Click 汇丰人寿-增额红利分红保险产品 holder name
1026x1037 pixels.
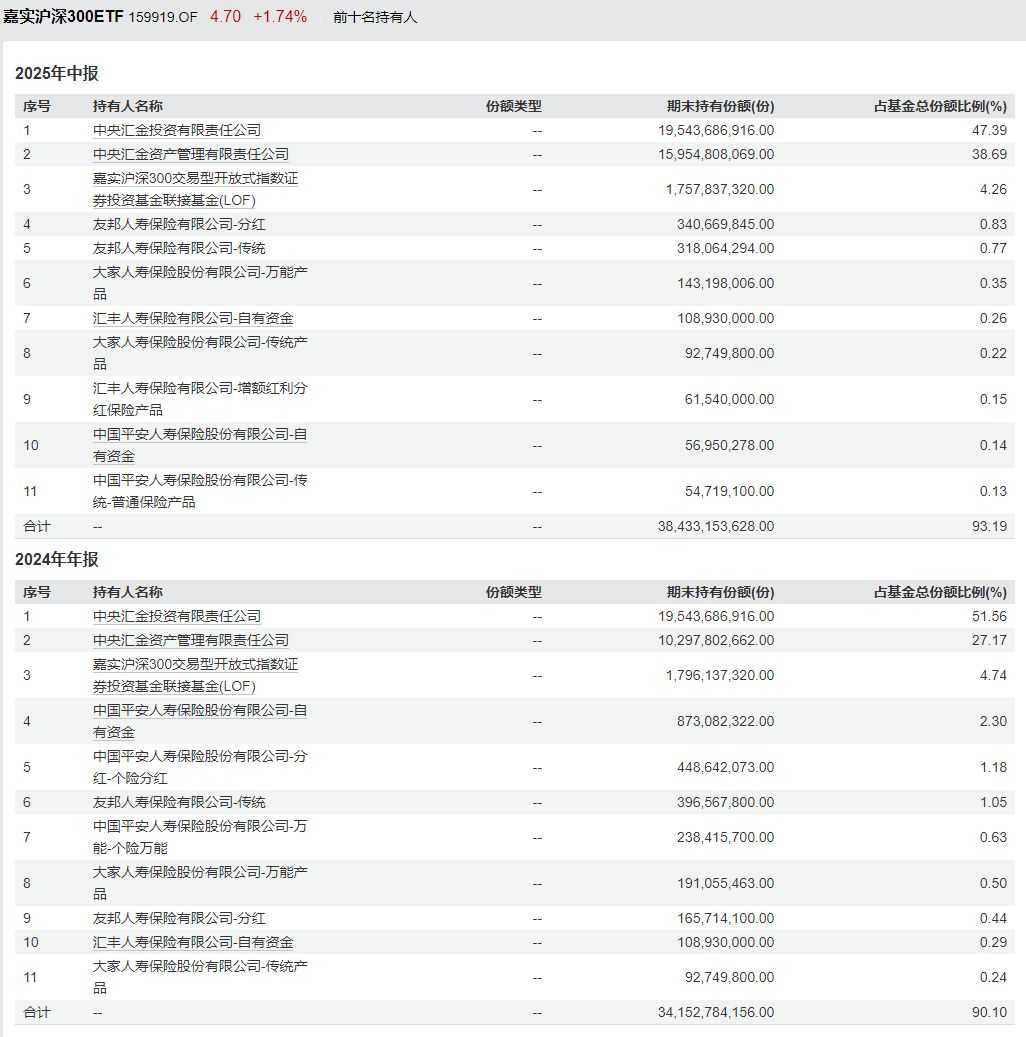click(x=200, y=399)
